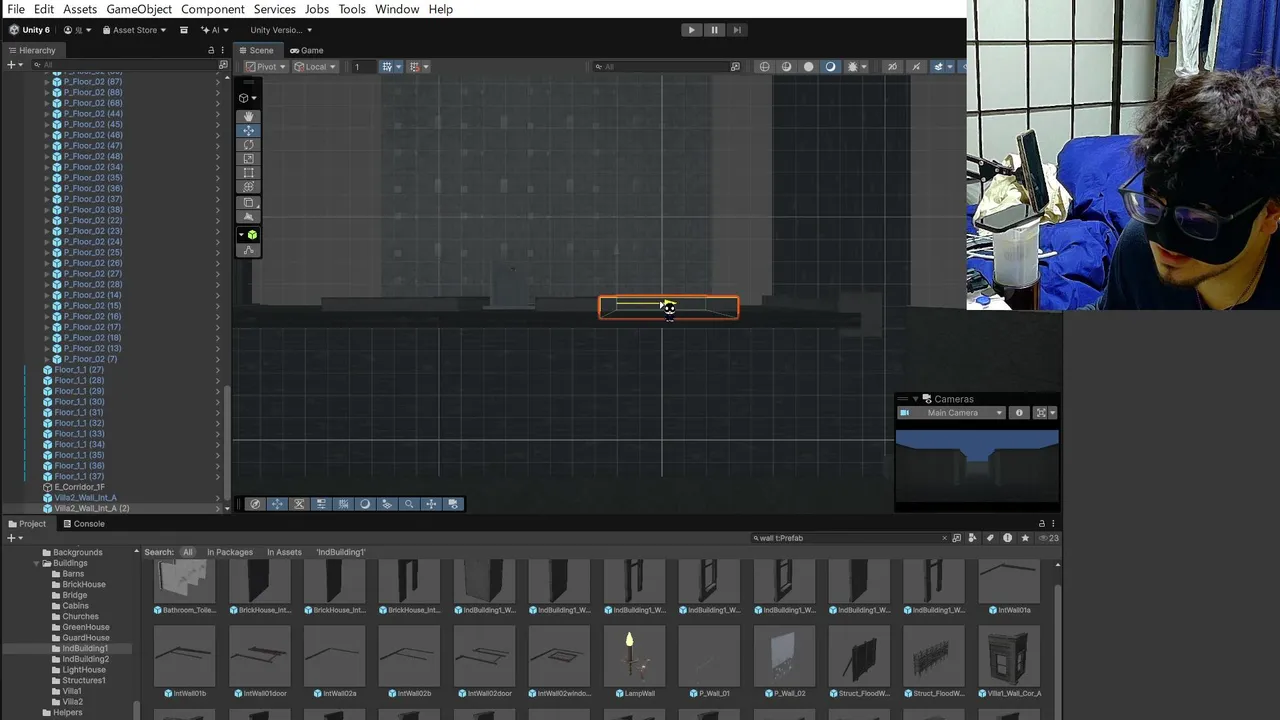Select the Rect tool
The width and height of the screenshot is (1280, 720).
point(249,173)
